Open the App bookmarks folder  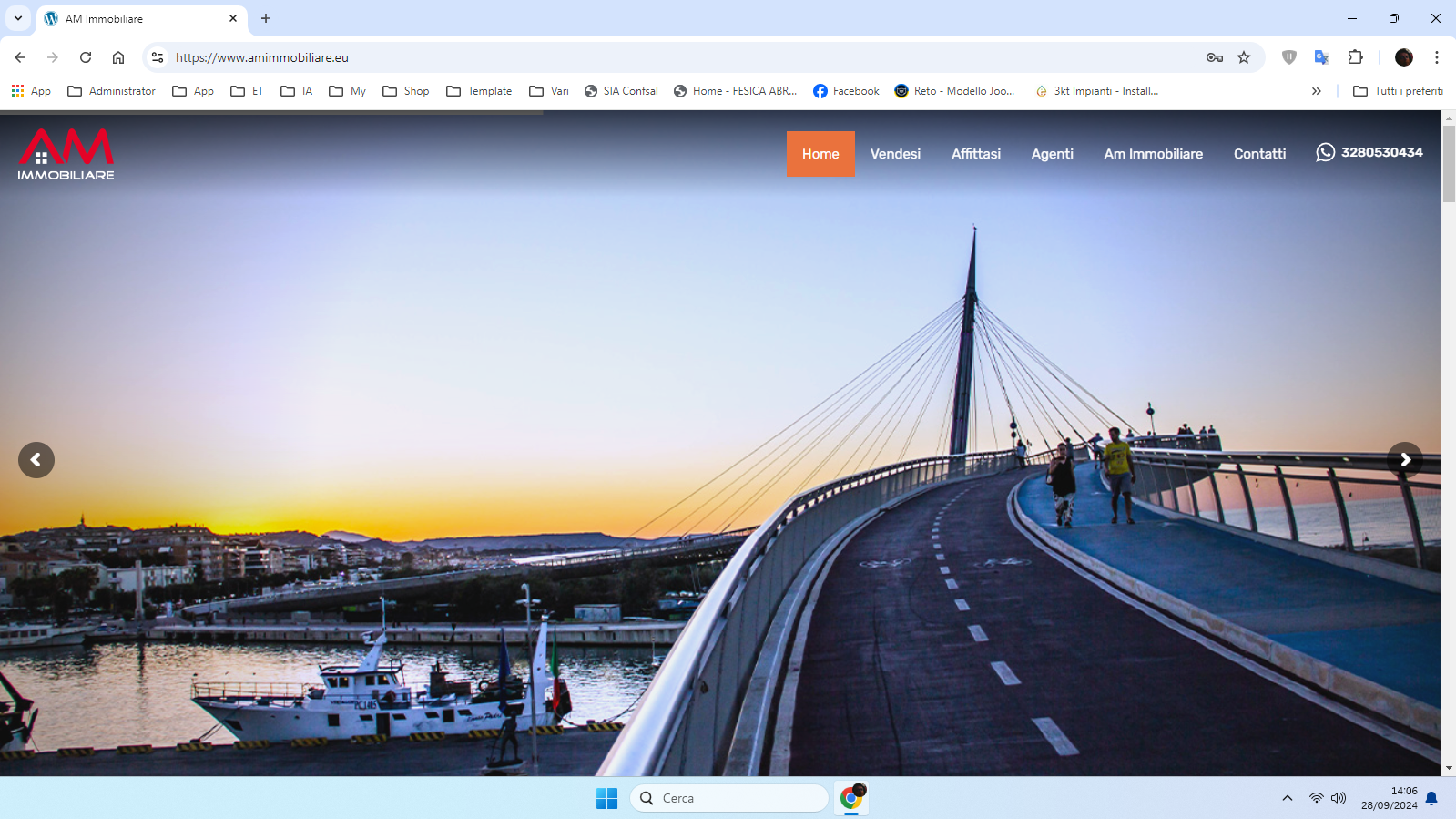[193, 91]
